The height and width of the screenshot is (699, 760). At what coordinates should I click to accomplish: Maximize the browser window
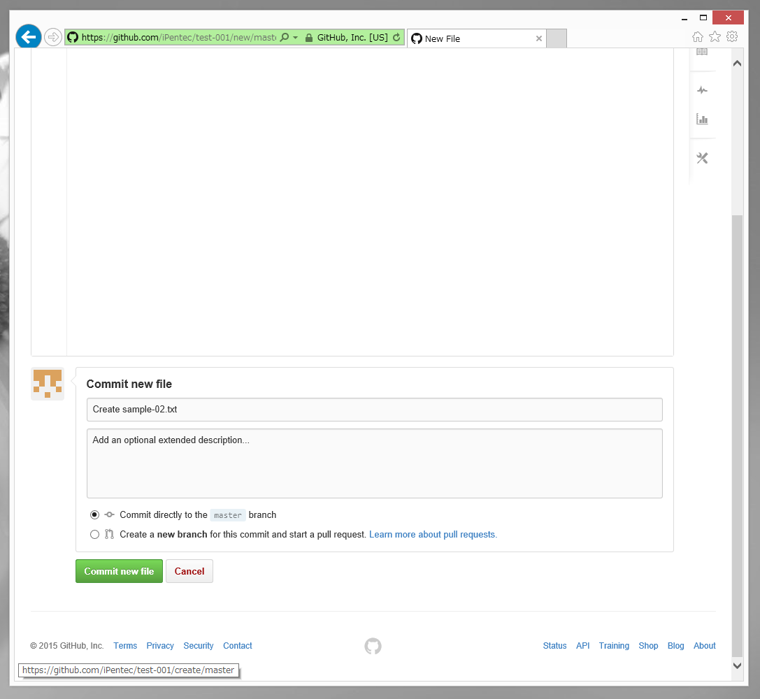pos(703,18)
